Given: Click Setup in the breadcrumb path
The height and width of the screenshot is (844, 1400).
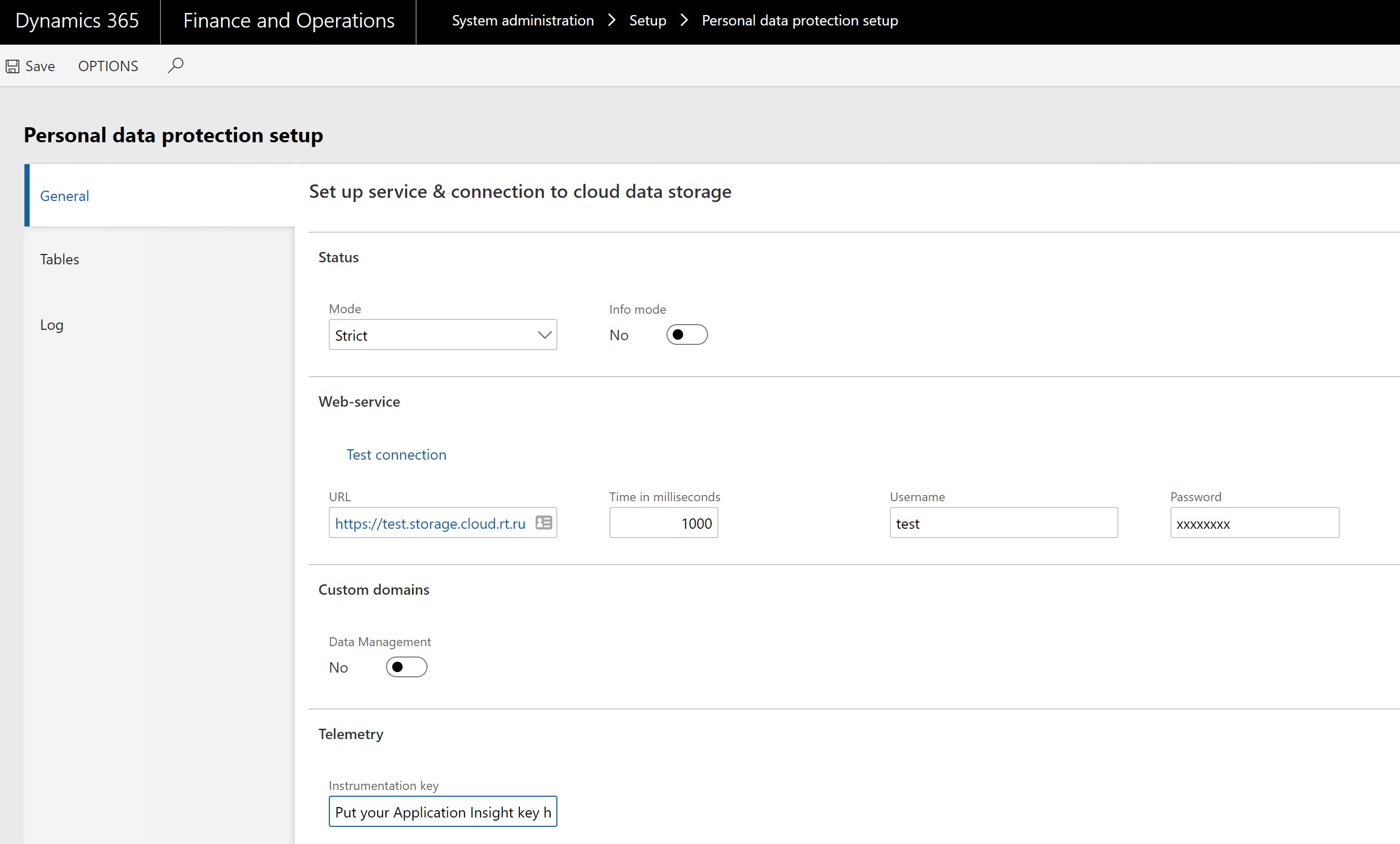Looking at the screenshot, I should pos(648,20).
